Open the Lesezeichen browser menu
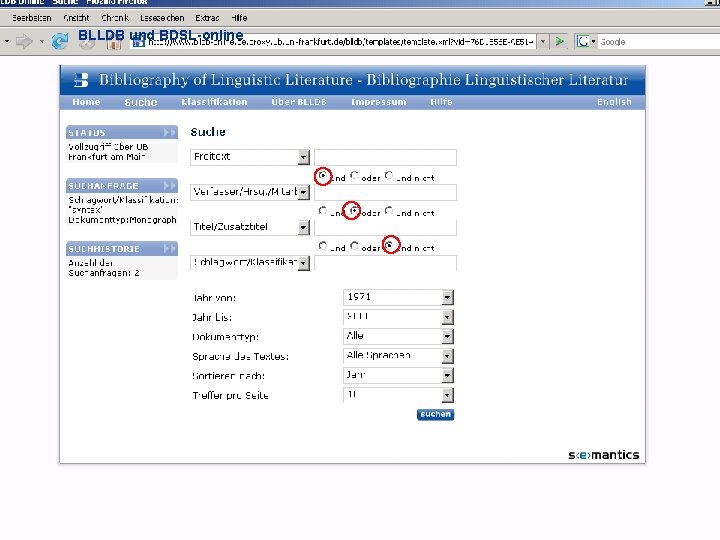 [x=162, y=18]
